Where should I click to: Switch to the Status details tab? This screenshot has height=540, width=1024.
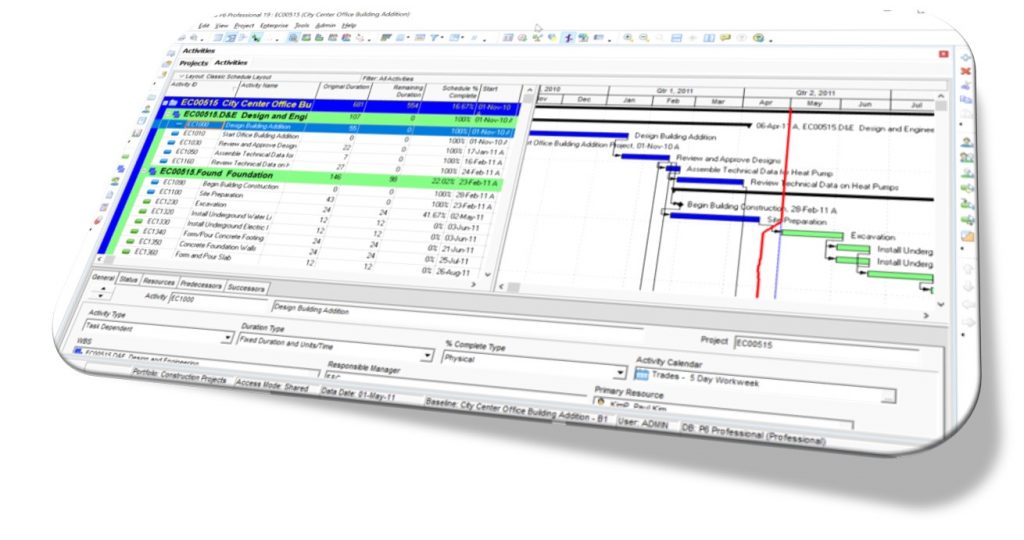128,279
